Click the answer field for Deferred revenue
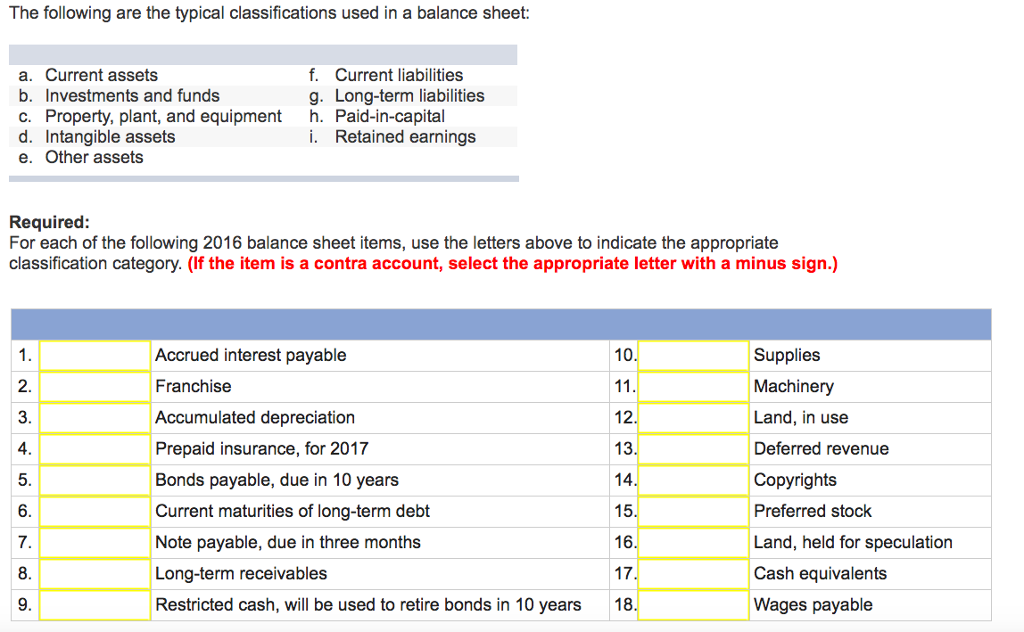 [x=694, y=448]
